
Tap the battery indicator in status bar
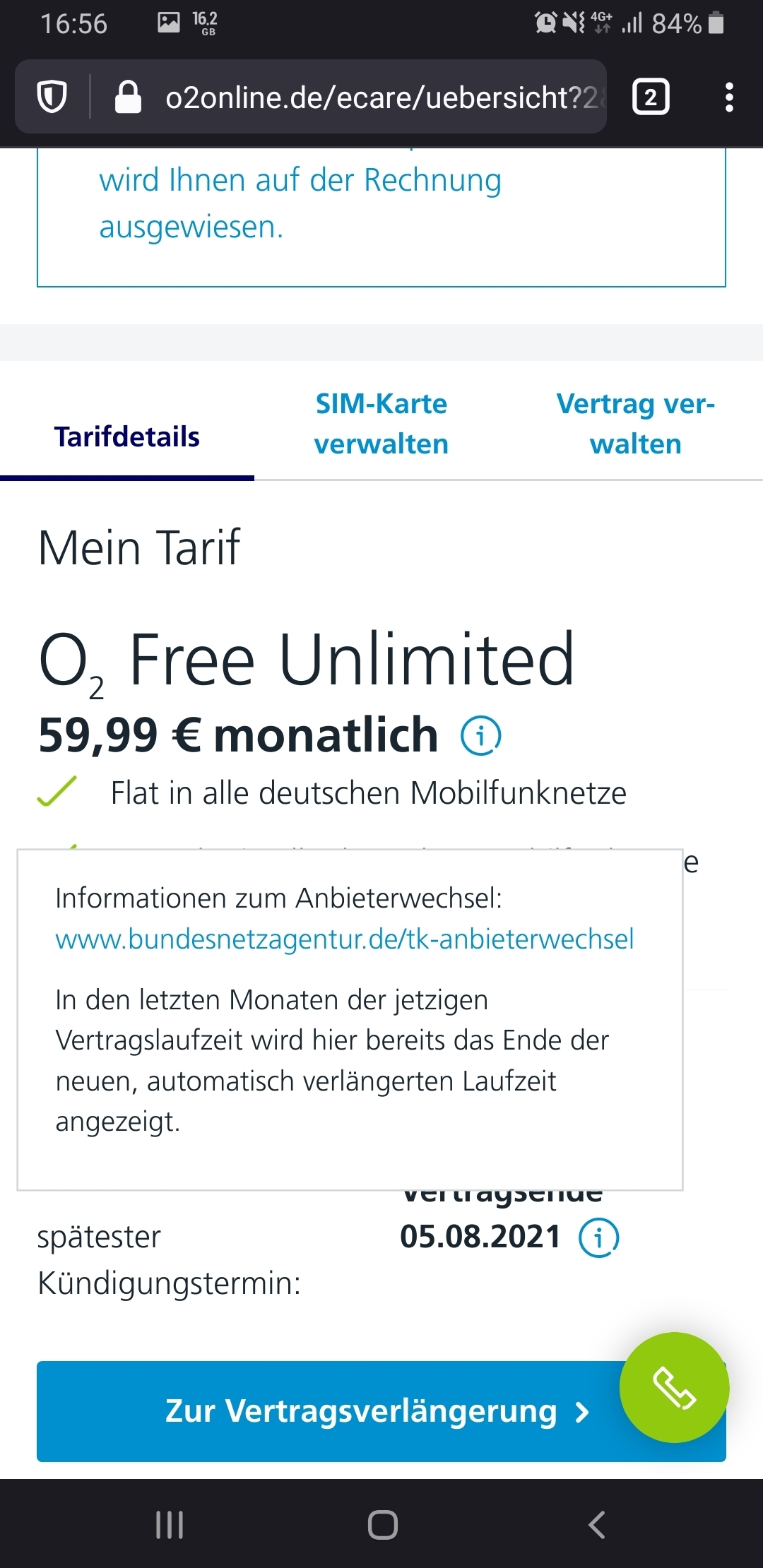(716, 23)
